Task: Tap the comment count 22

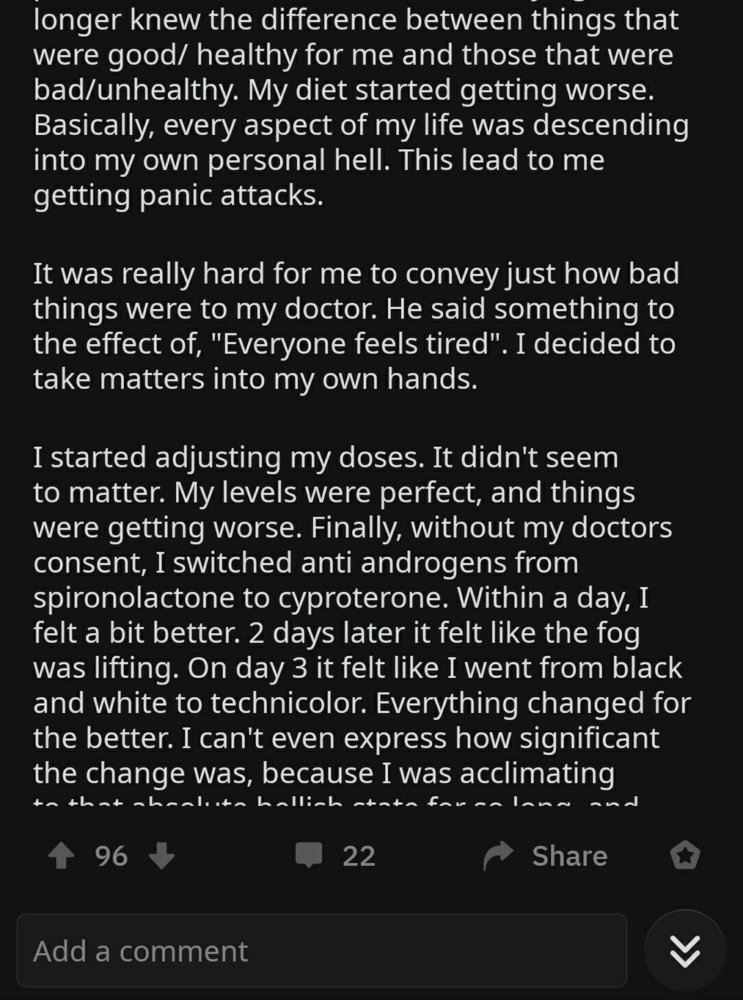Action: point(359,856)
